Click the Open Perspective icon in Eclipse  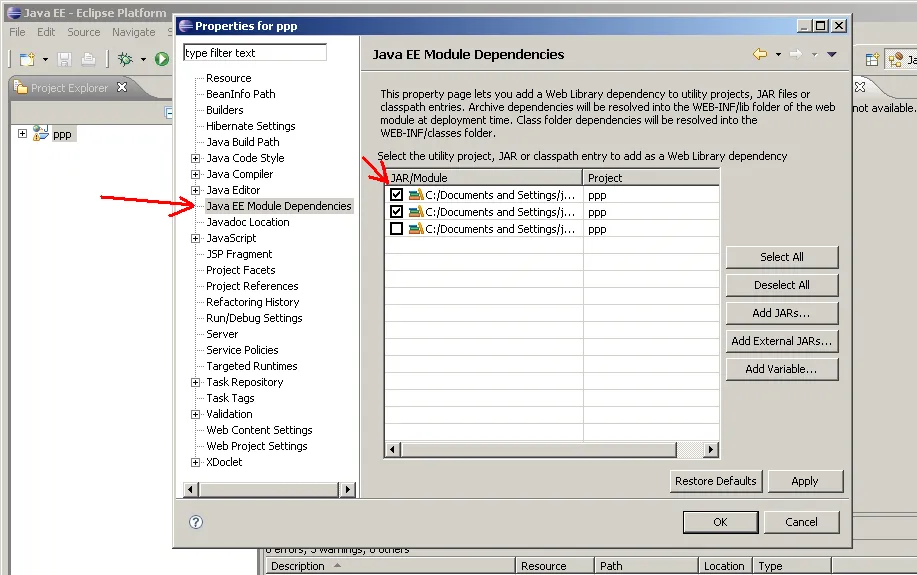(x=872, y=59)
